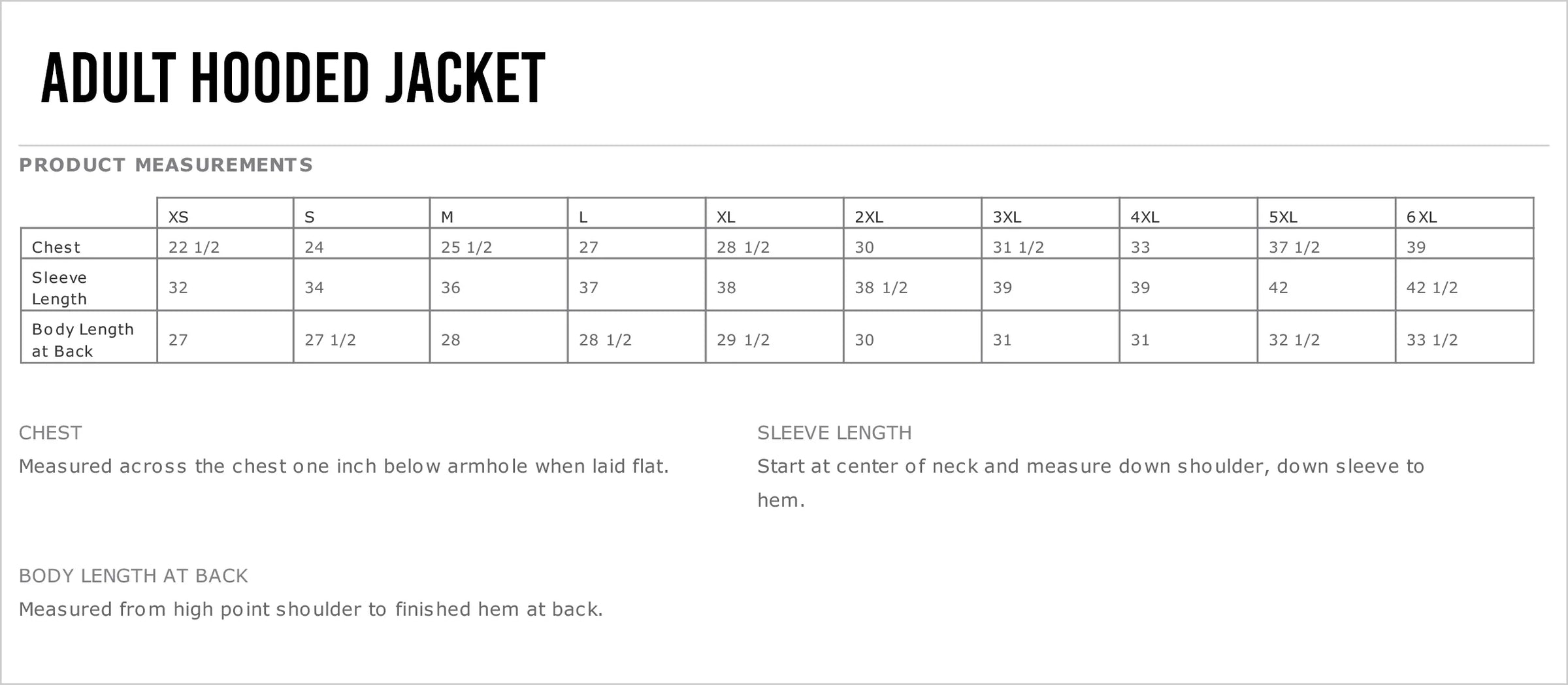Click the 6XL sleeve length 42 1/2

click(1432, 288)
